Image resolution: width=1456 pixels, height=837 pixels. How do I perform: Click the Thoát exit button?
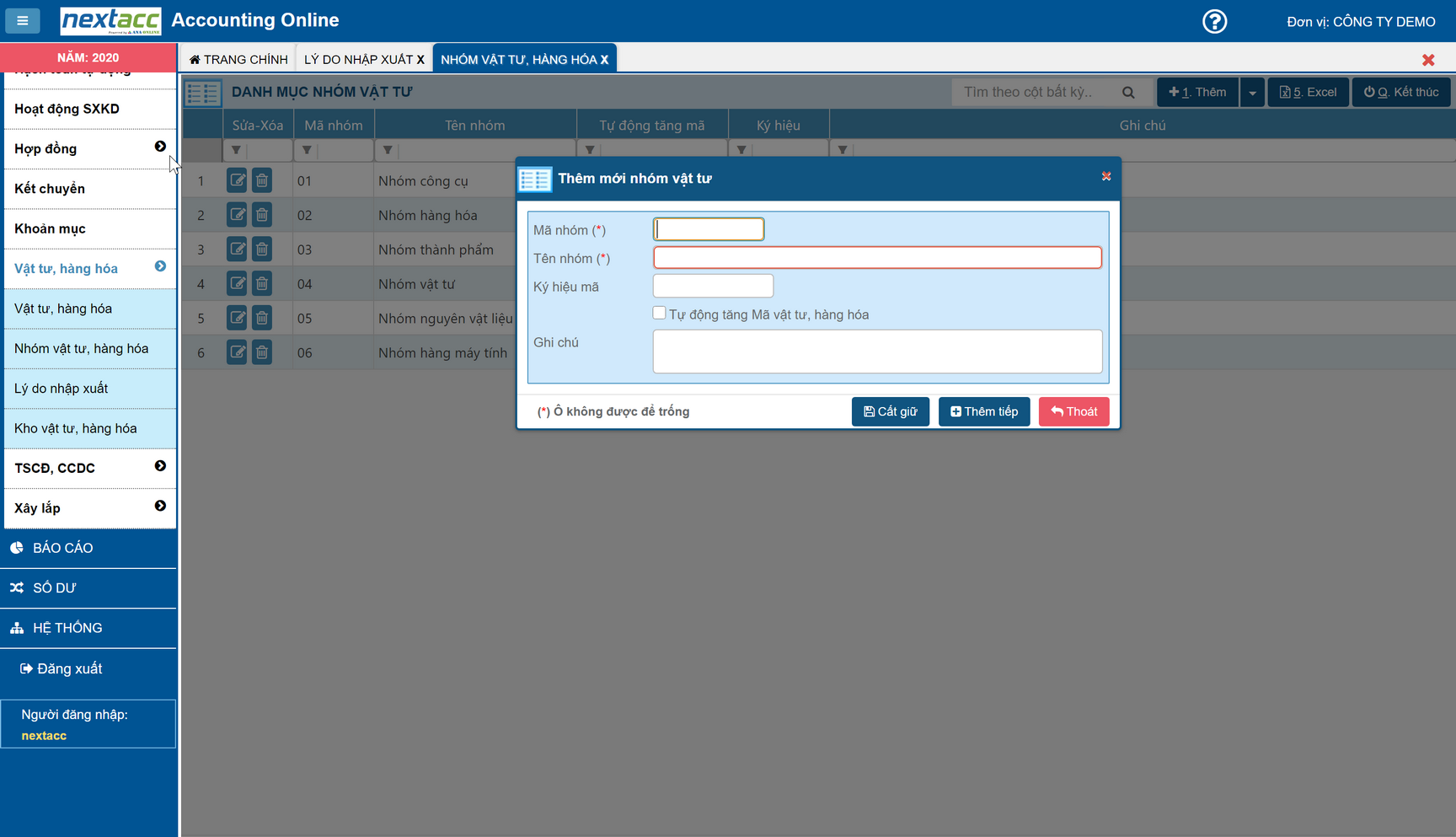point(1073,411)
